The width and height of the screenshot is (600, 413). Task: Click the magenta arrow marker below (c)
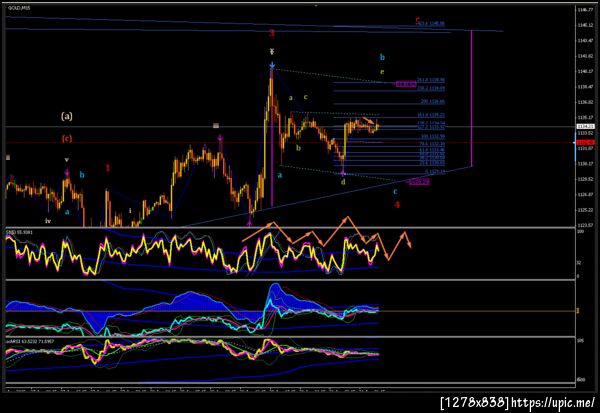67,173
